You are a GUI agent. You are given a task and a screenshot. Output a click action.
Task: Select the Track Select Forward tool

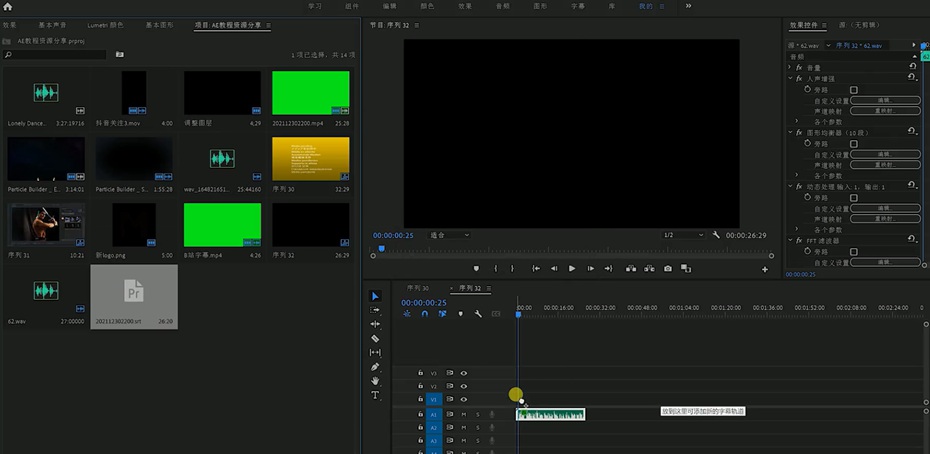click(375, 310)
